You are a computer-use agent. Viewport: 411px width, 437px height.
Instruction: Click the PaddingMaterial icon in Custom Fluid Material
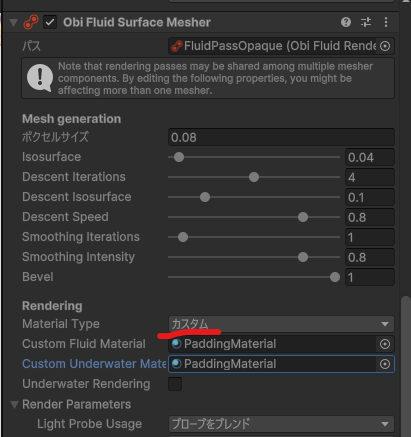(x=177, y=344)
